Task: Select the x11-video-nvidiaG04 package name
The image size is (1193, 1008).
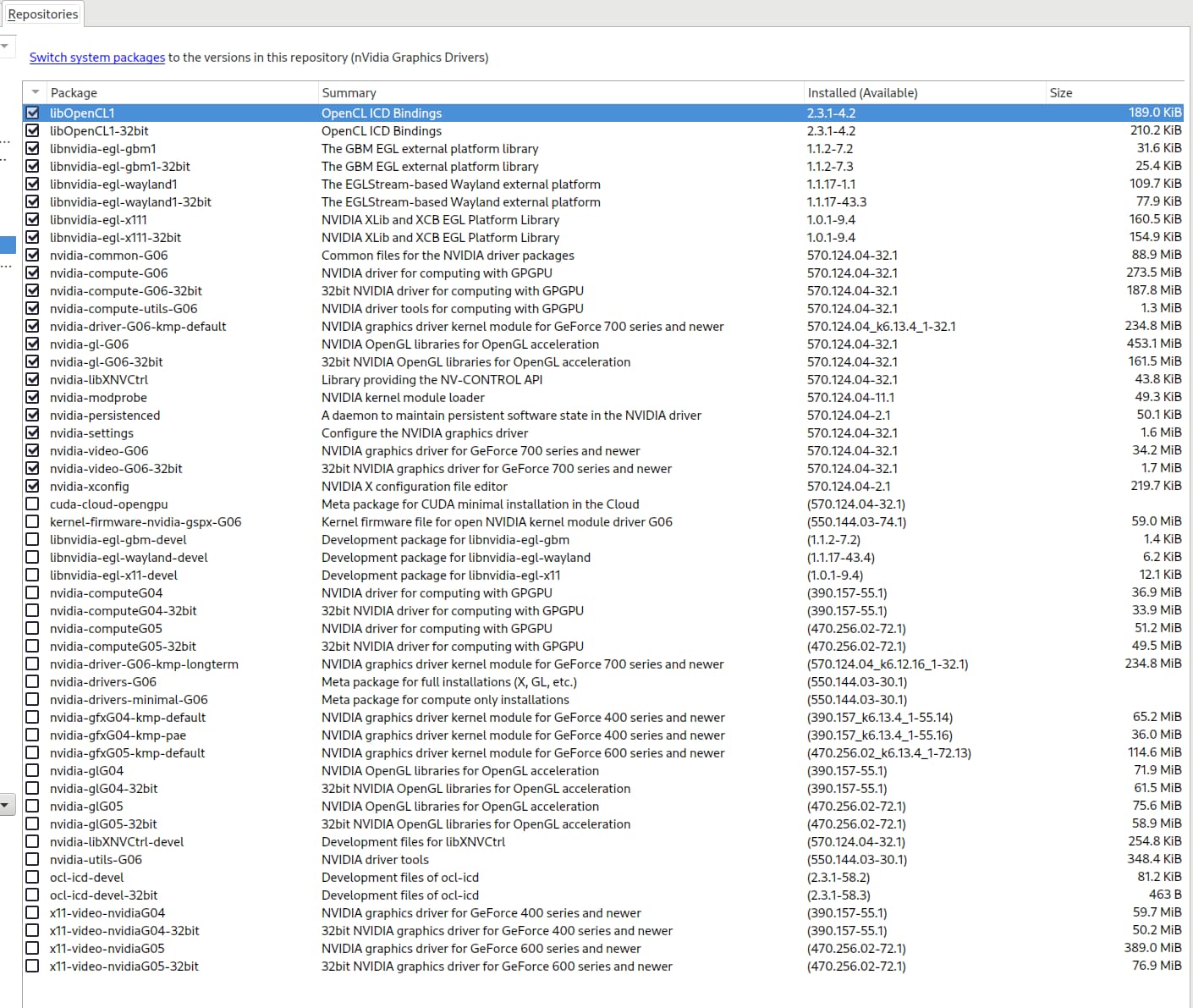Action: click(x=107, y=912)
